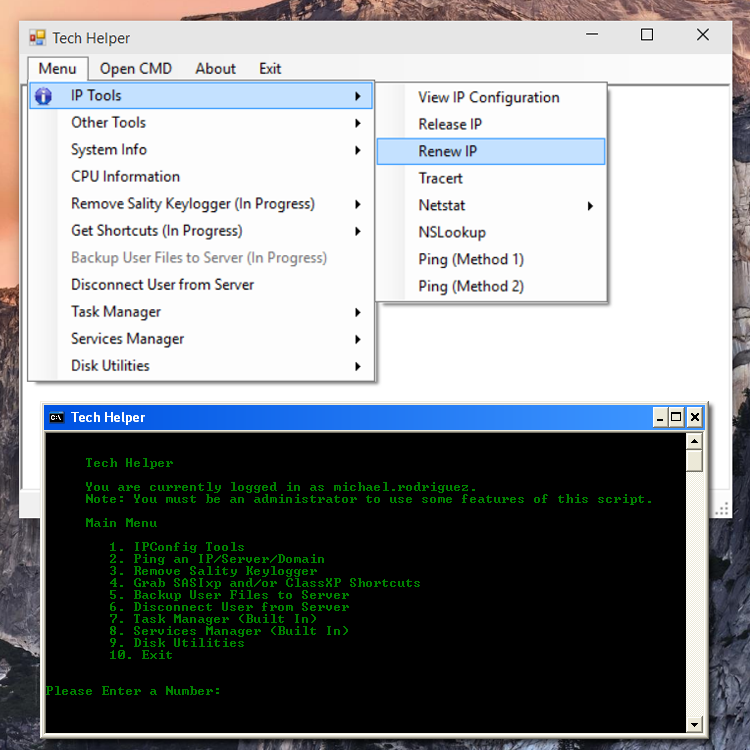Minimize the console Tech Helper window

[660, 417]
